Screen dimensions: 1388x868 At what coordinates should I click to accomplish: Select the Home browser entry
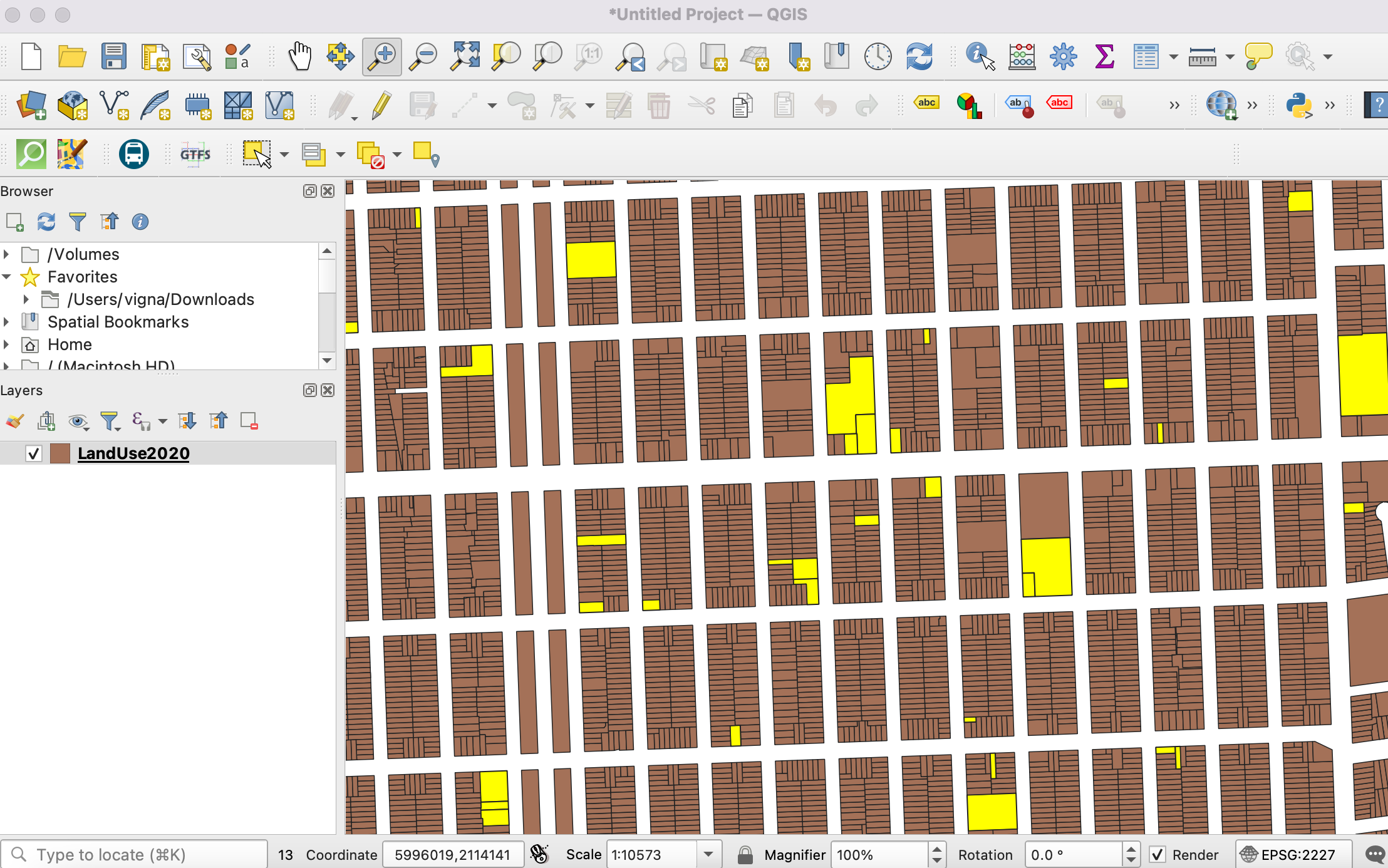70,344
